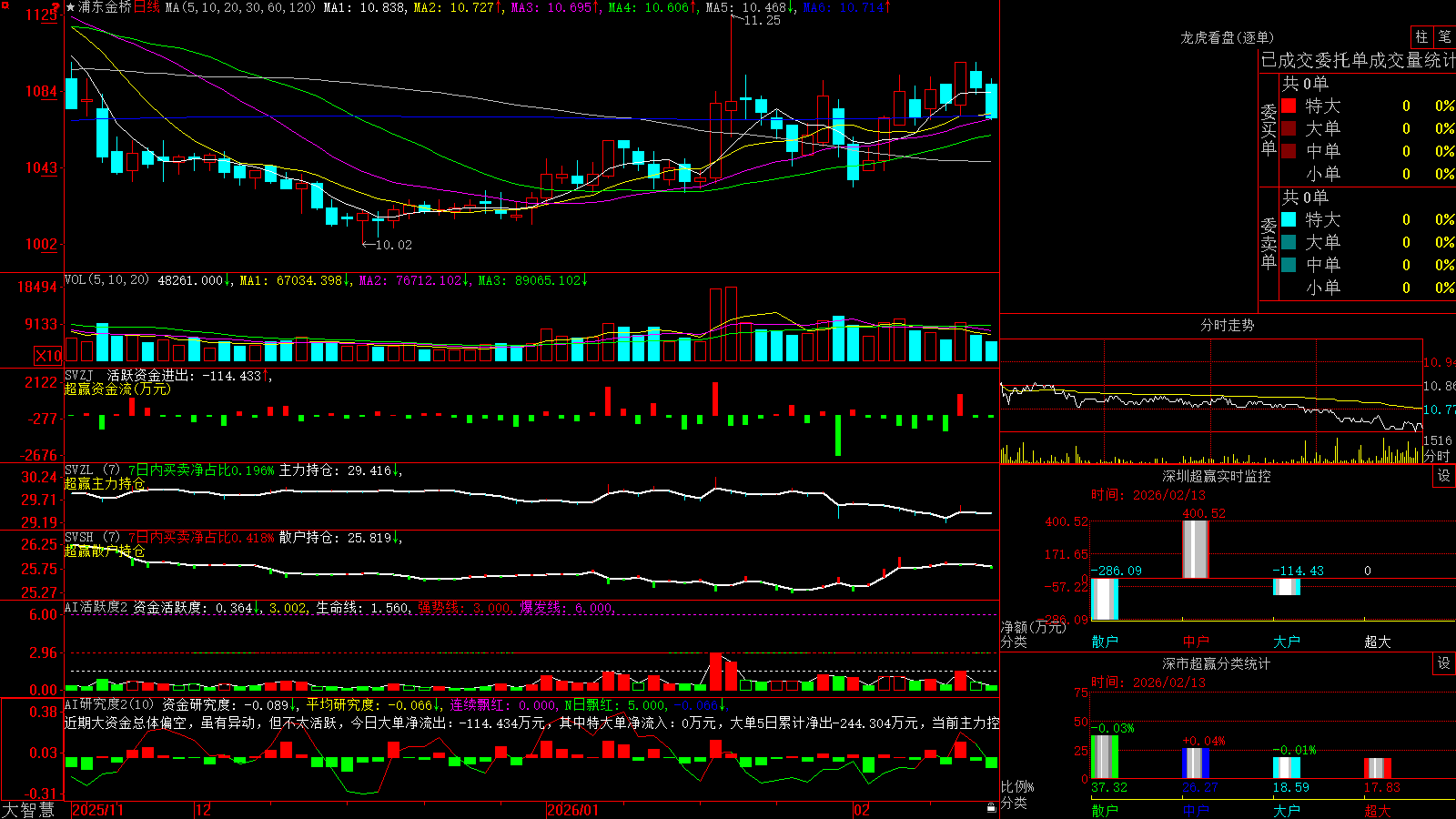Click the 日线 period label
The image size is (1456, 819).
tap(147, 7)
